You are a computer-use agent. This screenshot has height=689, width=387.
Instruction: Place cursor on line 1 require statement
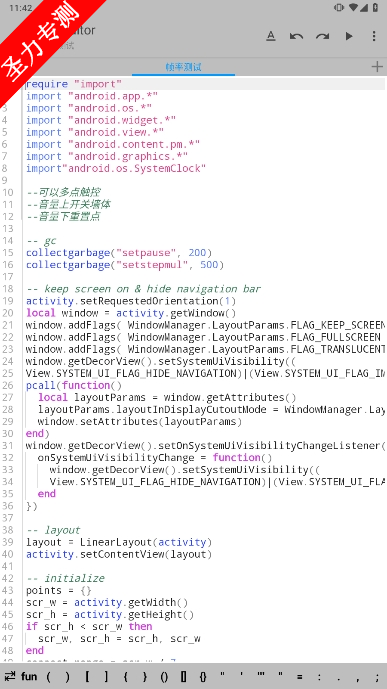click(74, 84)
